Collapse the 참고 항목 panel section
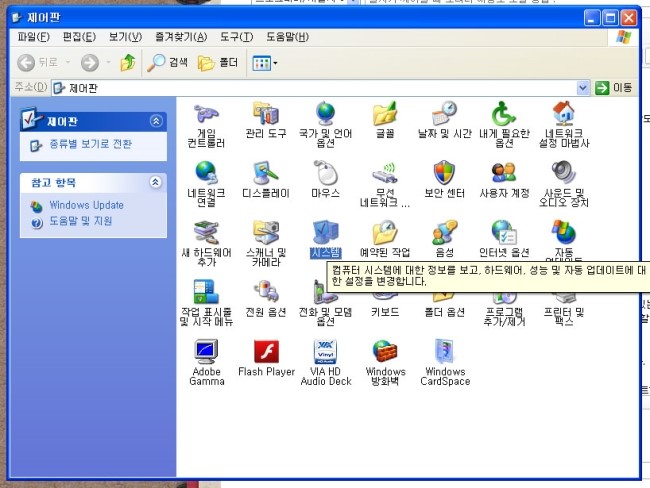 (155, 182)
